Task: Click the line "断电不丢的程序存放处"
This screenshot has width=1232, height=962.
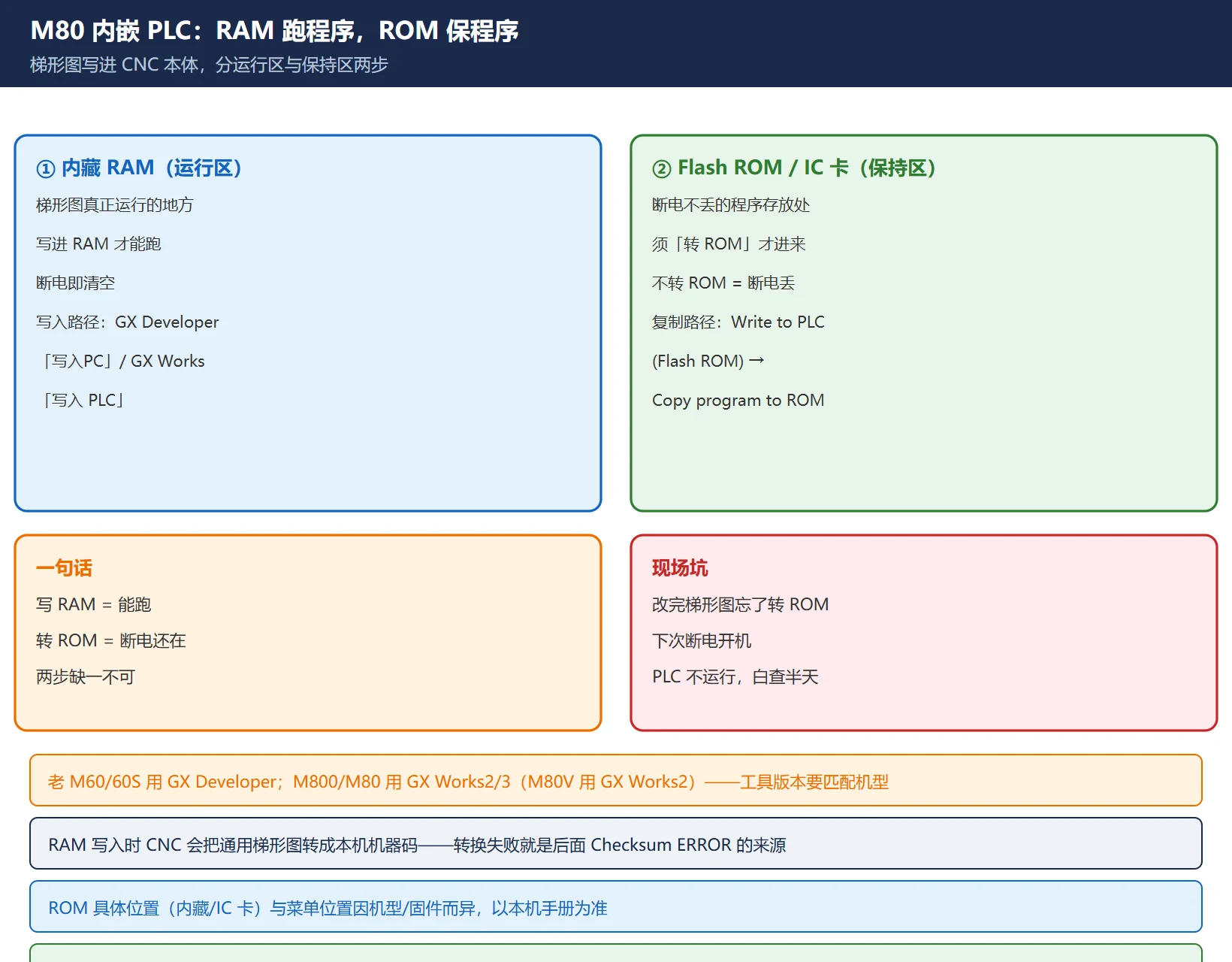Action: coord(731,205)
